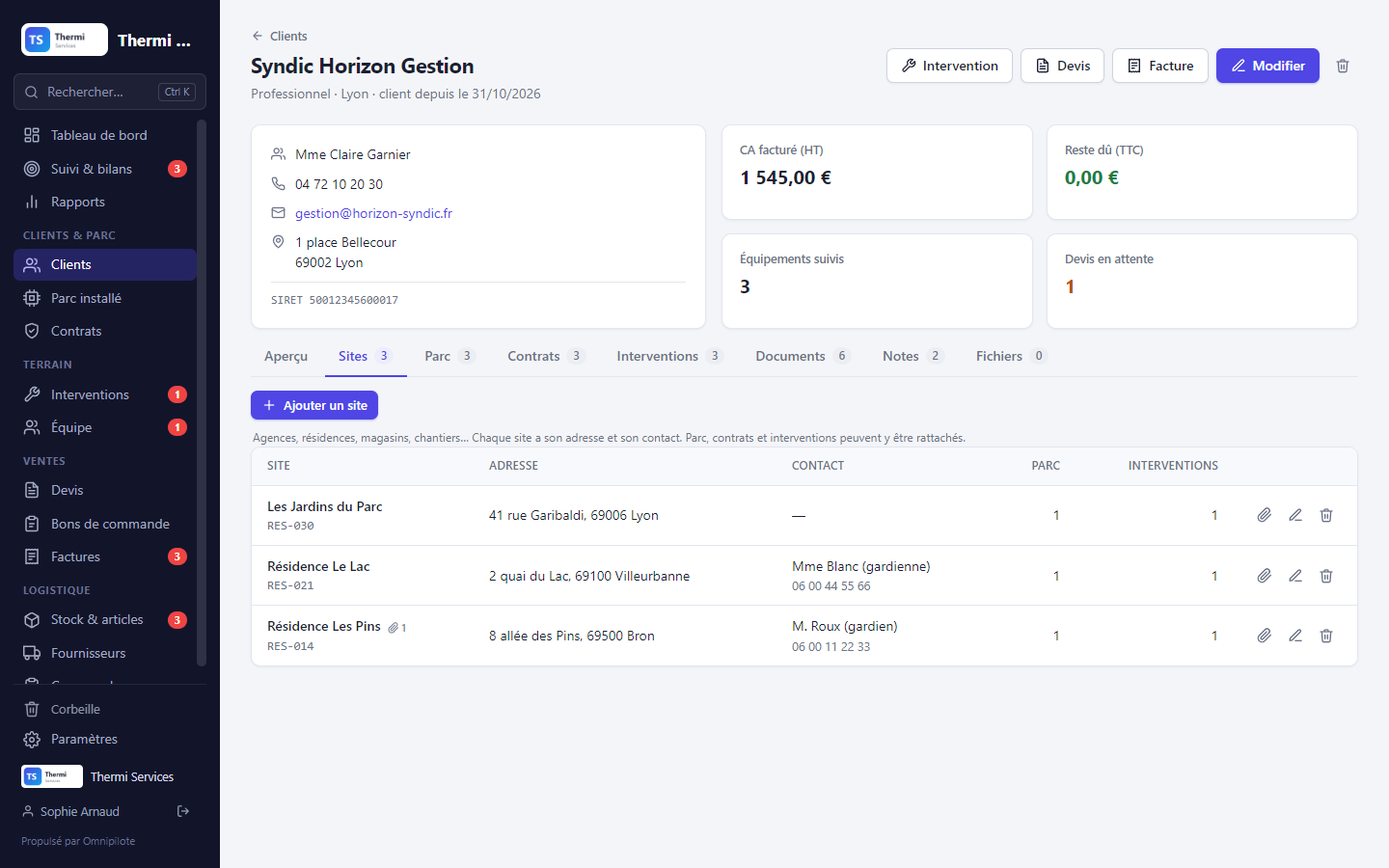This screenshot has width=1389, height=868.
Task: Click the site name Résidence Le Lac
Action: pyautogui.click(x=318, y=566)
